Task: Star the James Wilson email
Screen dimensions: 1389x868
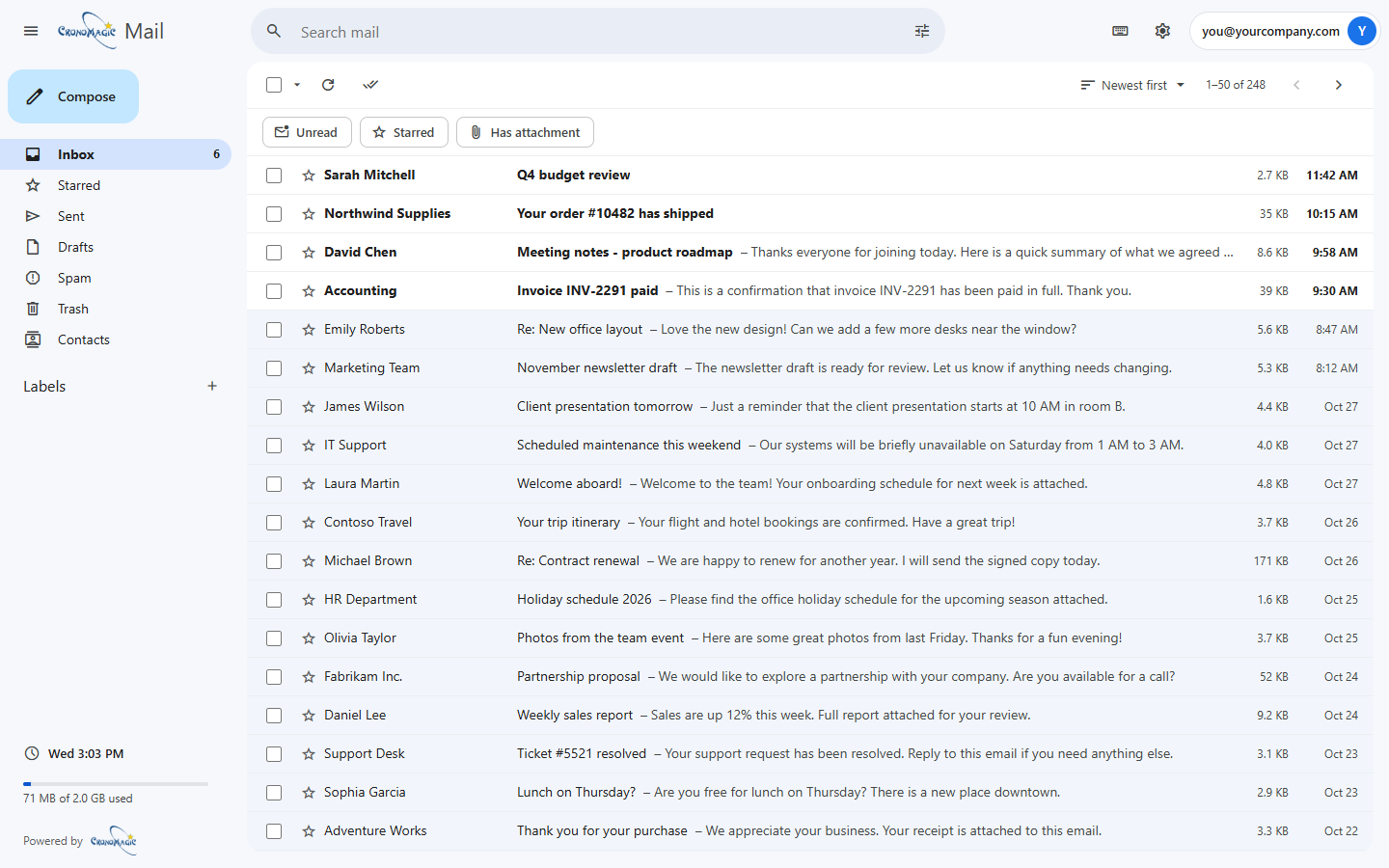Action: pyautogui.click(x=309, y=407)
